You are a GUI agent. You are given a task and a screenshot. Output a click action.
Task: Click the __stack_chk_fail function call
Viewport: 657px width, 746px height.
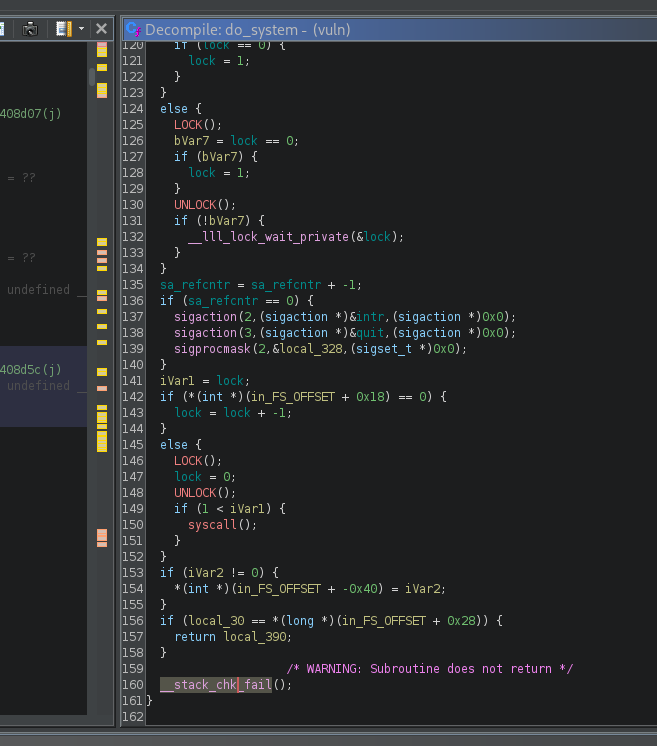pyautogui.click(x=216, y=685)
